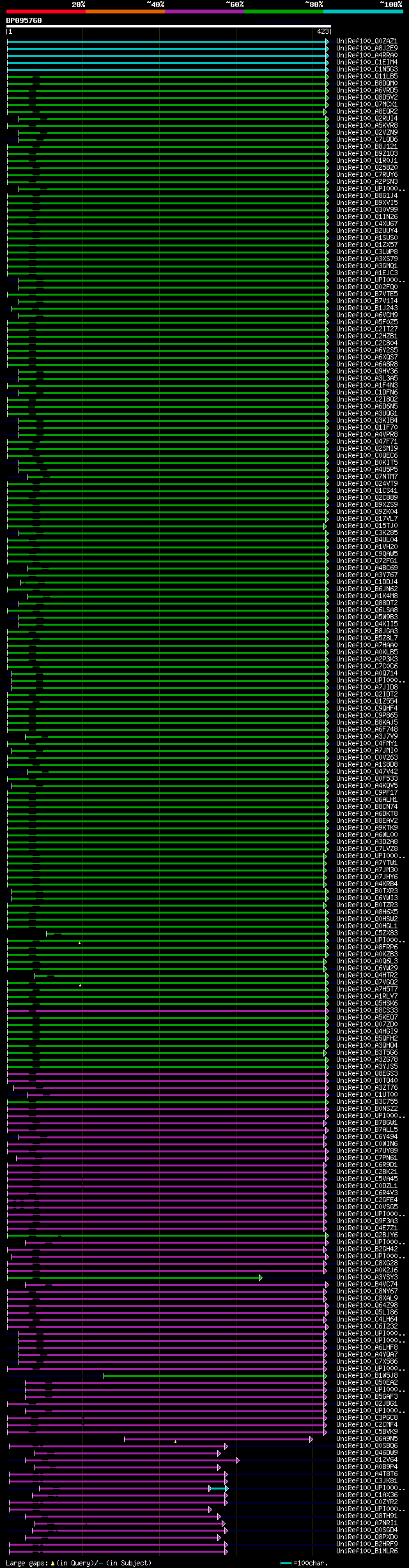This screenshot has height=1568, width=409.
Task: Select the purple alignment bar for B8CS33
Action: pos(167,1011)
